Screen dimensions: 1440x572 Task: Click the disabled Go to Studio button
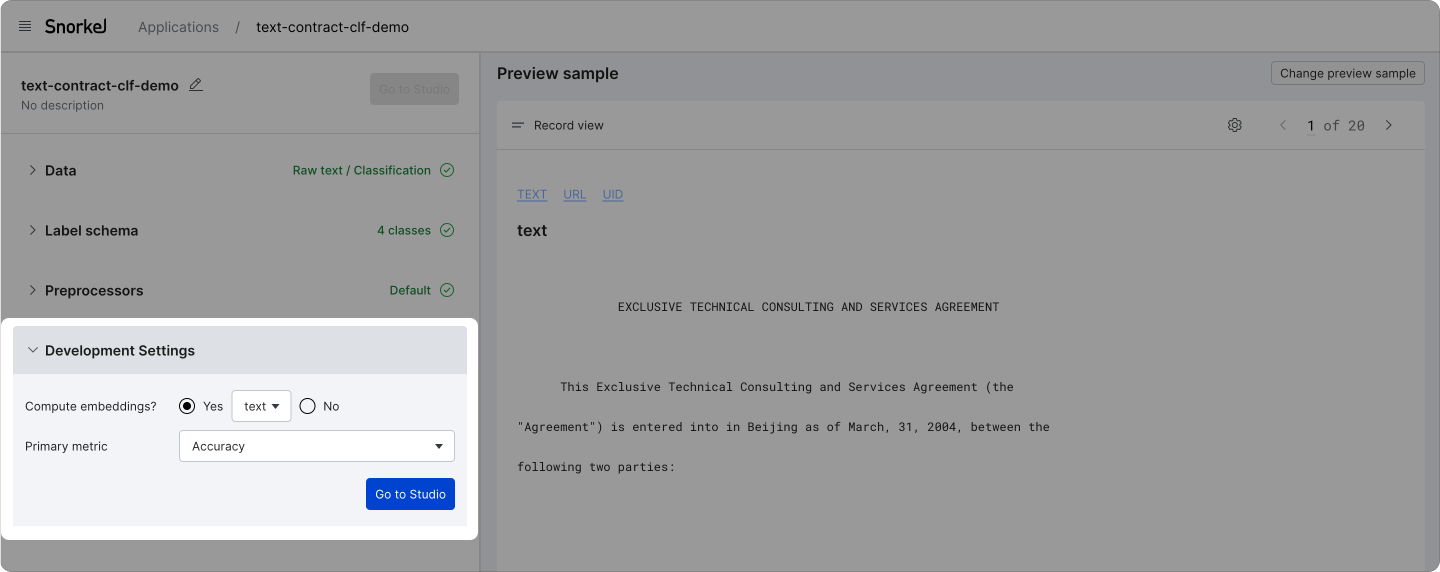pos(414,89)
